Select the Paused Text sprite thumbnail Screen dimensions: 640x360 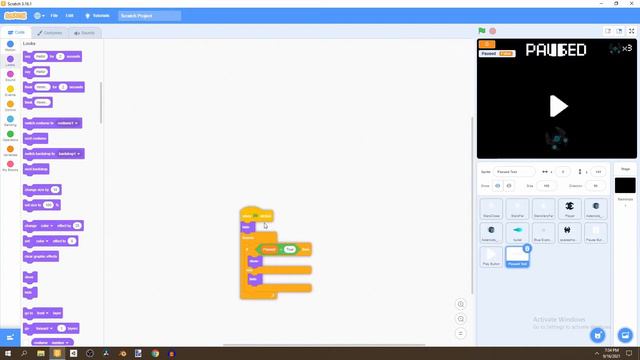[517, 257]
